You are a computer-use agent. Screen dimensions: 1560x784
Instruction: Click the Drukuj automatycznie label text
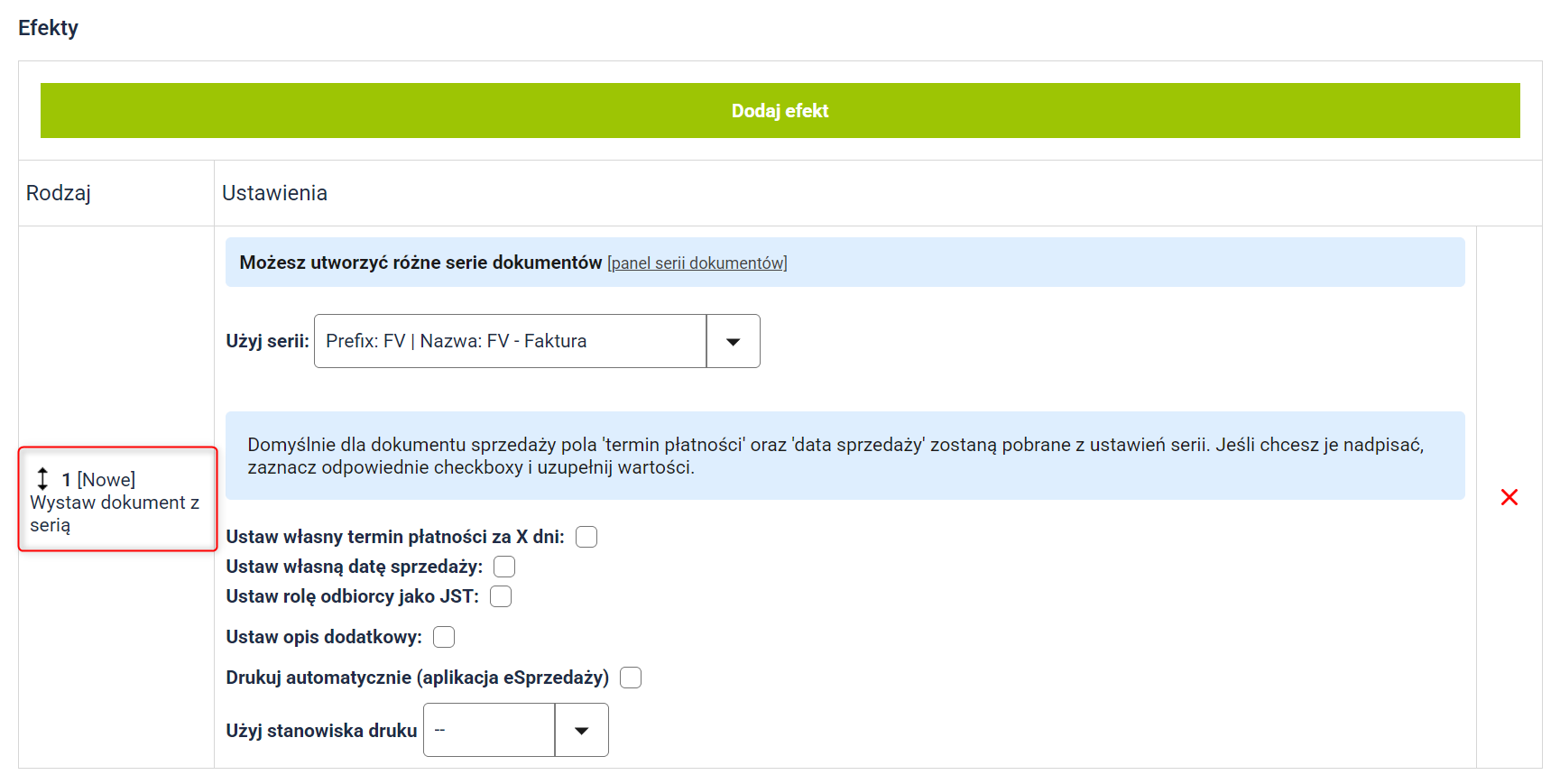point(417,678)
